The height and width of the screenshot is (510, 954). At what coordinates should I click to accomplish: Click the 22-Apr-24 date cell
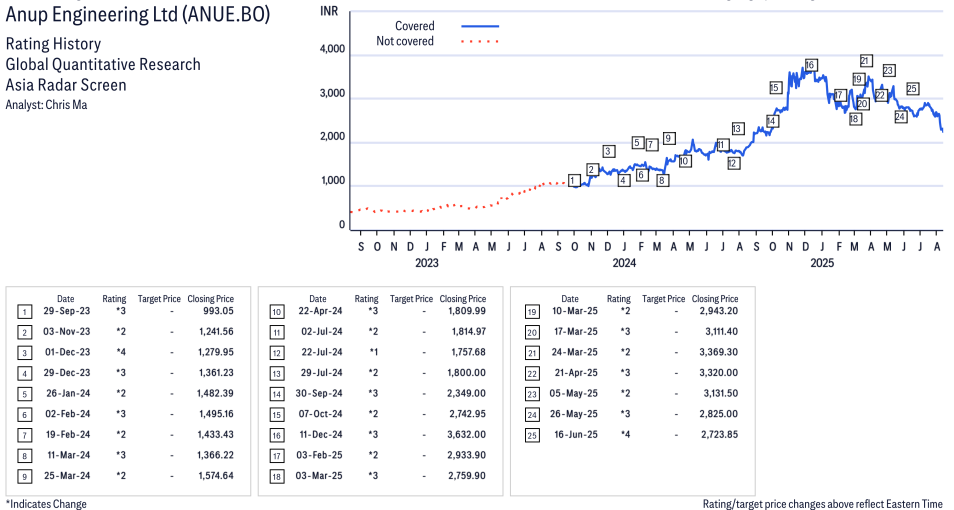pos(321,311)
